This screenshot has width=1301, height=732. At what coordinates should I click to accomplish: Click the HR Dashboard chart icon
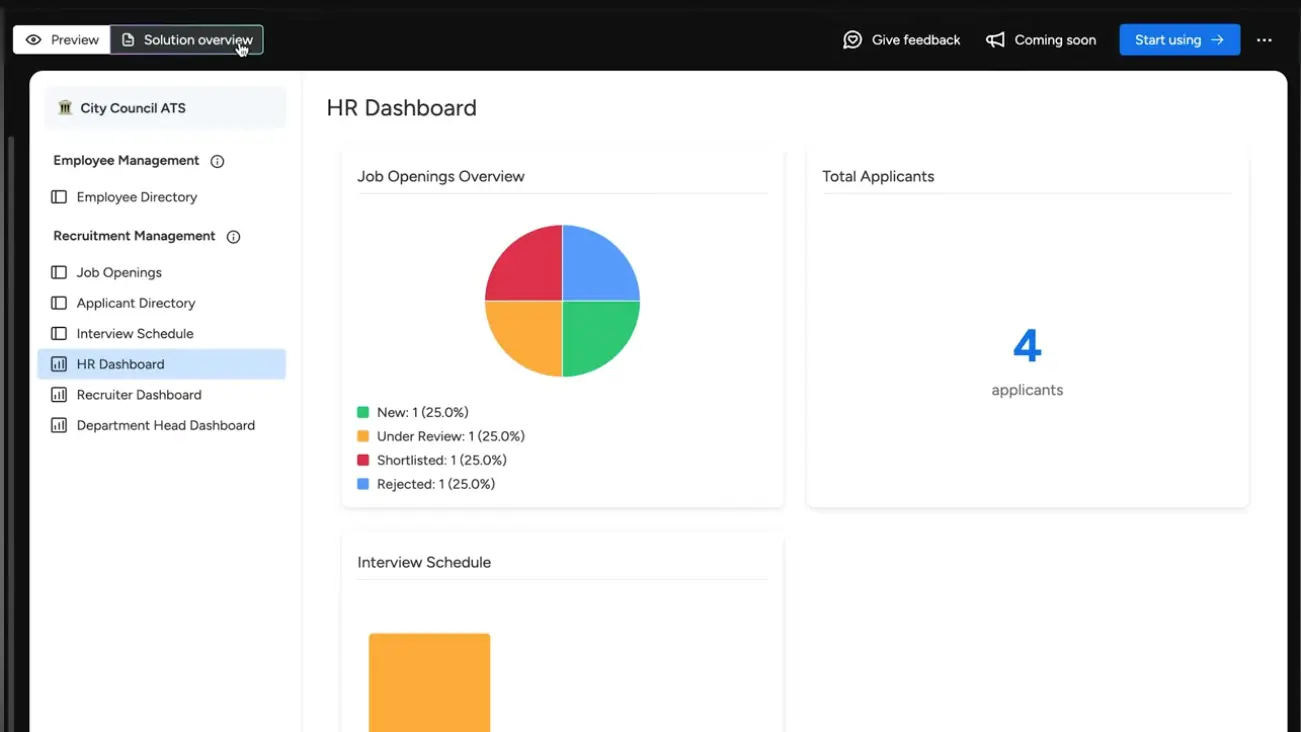(x=58, y=364)
